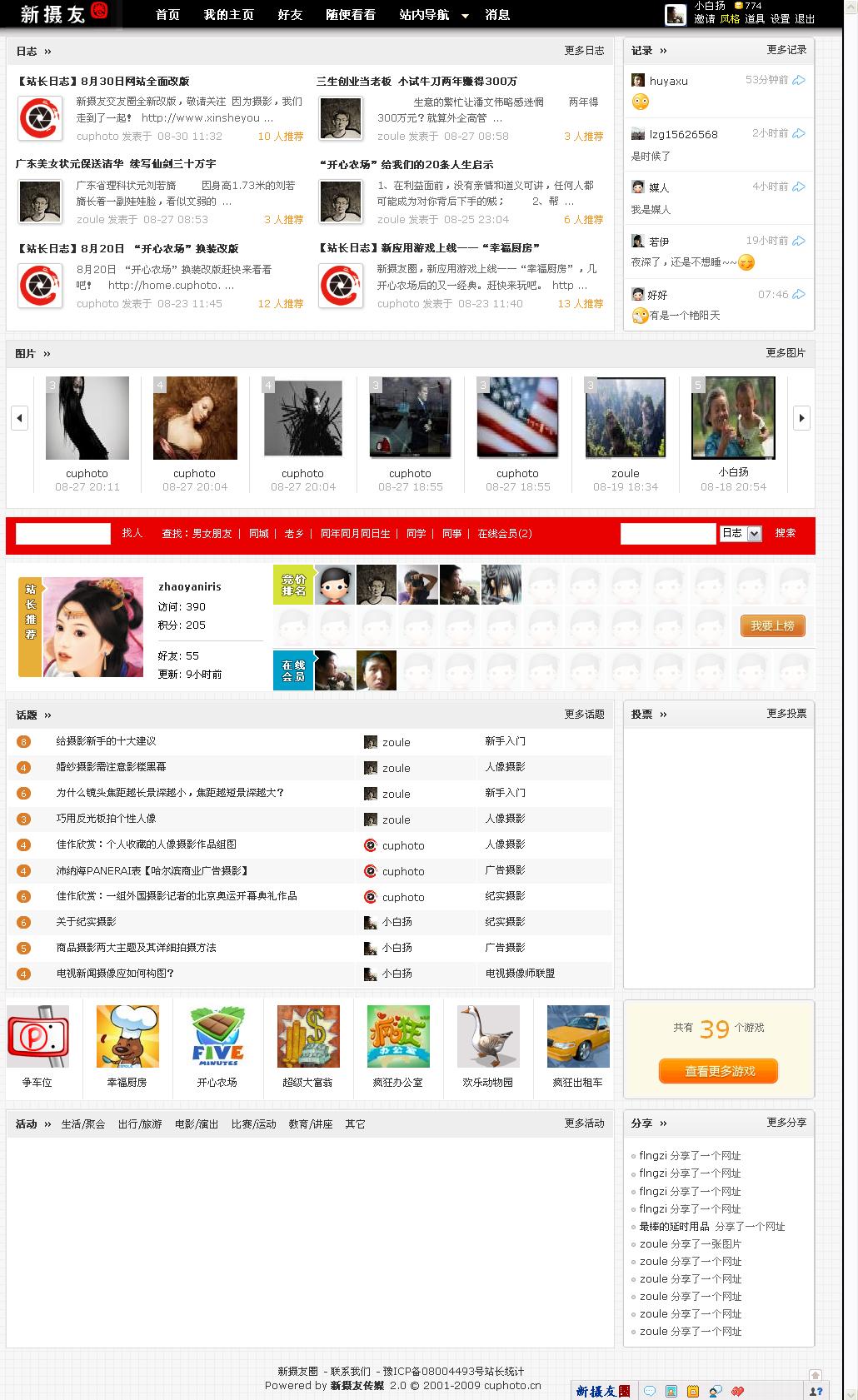Open 消息 in top navigation

[497, 15]
